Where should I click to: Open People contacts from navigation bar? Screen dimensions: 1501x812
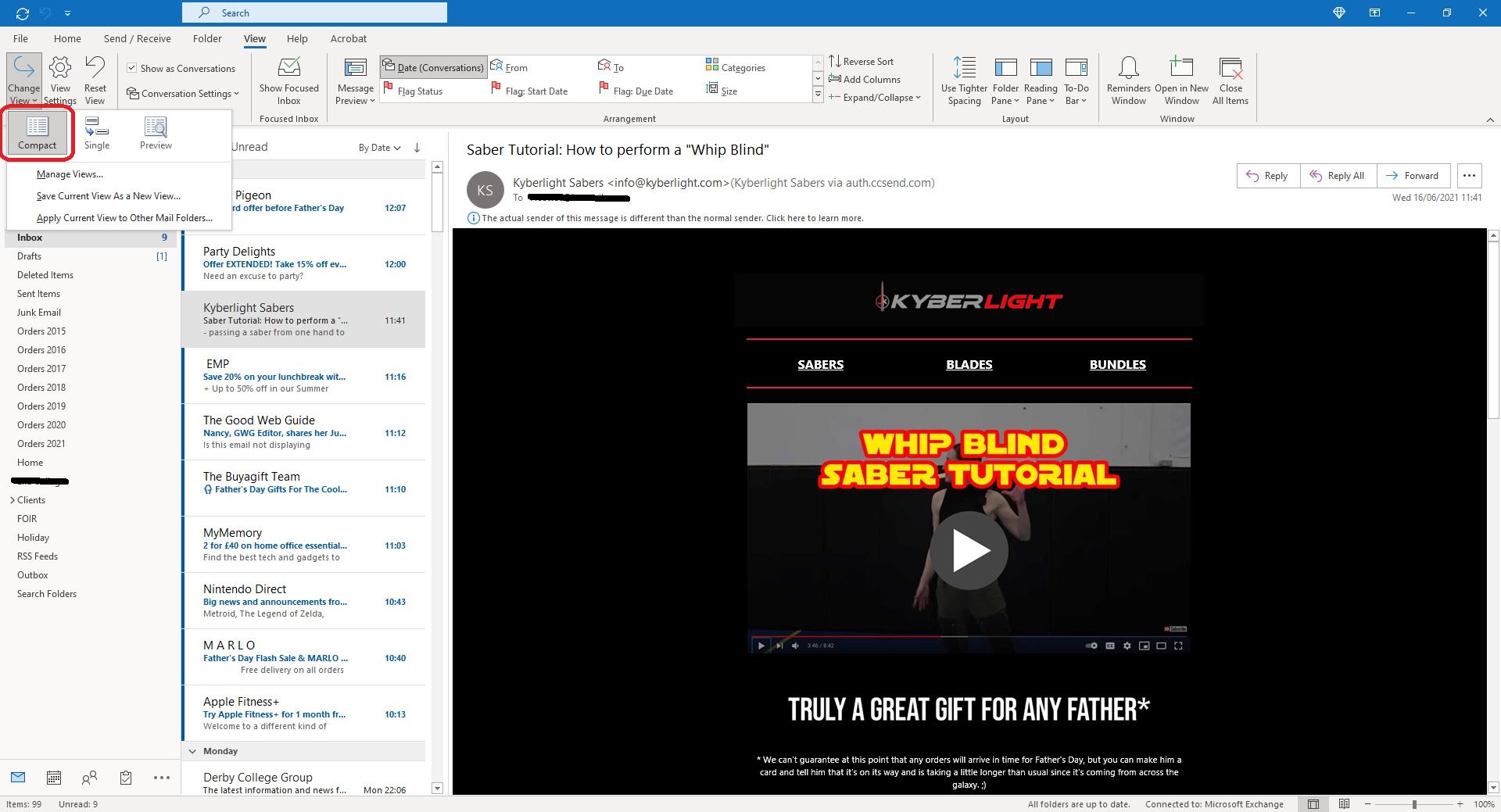(x=90, y=778)
